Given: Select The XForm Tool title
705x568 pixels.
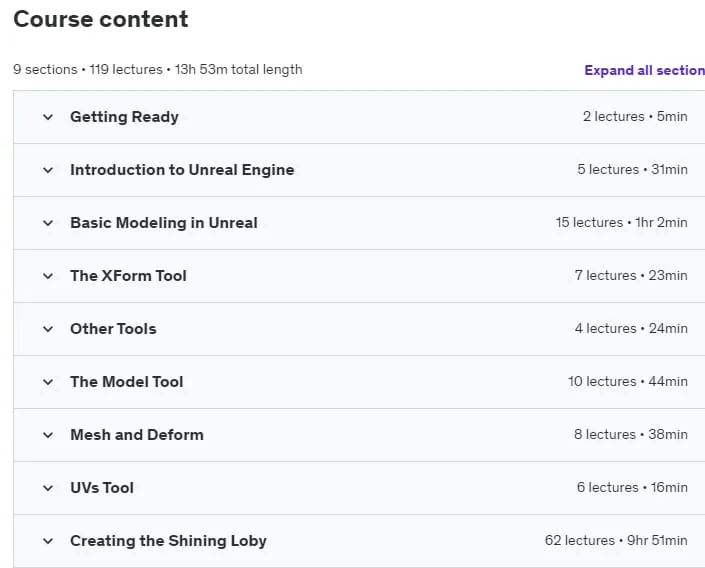Looking at the screenshot, I should tap(128, 276).
